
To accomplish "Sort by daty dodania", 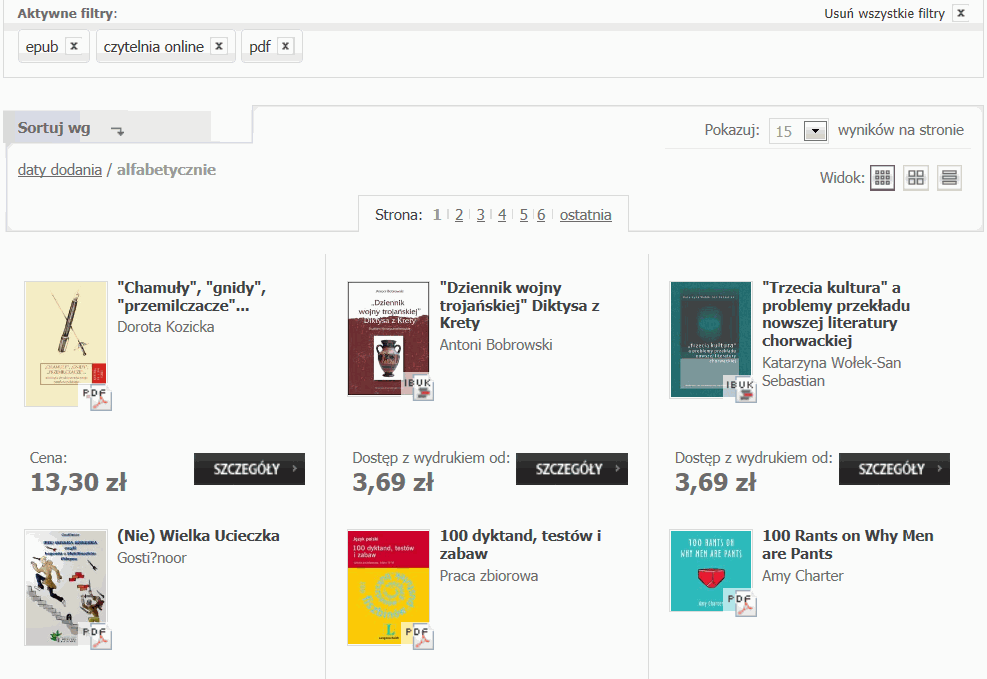I will (x=59, y=170).
